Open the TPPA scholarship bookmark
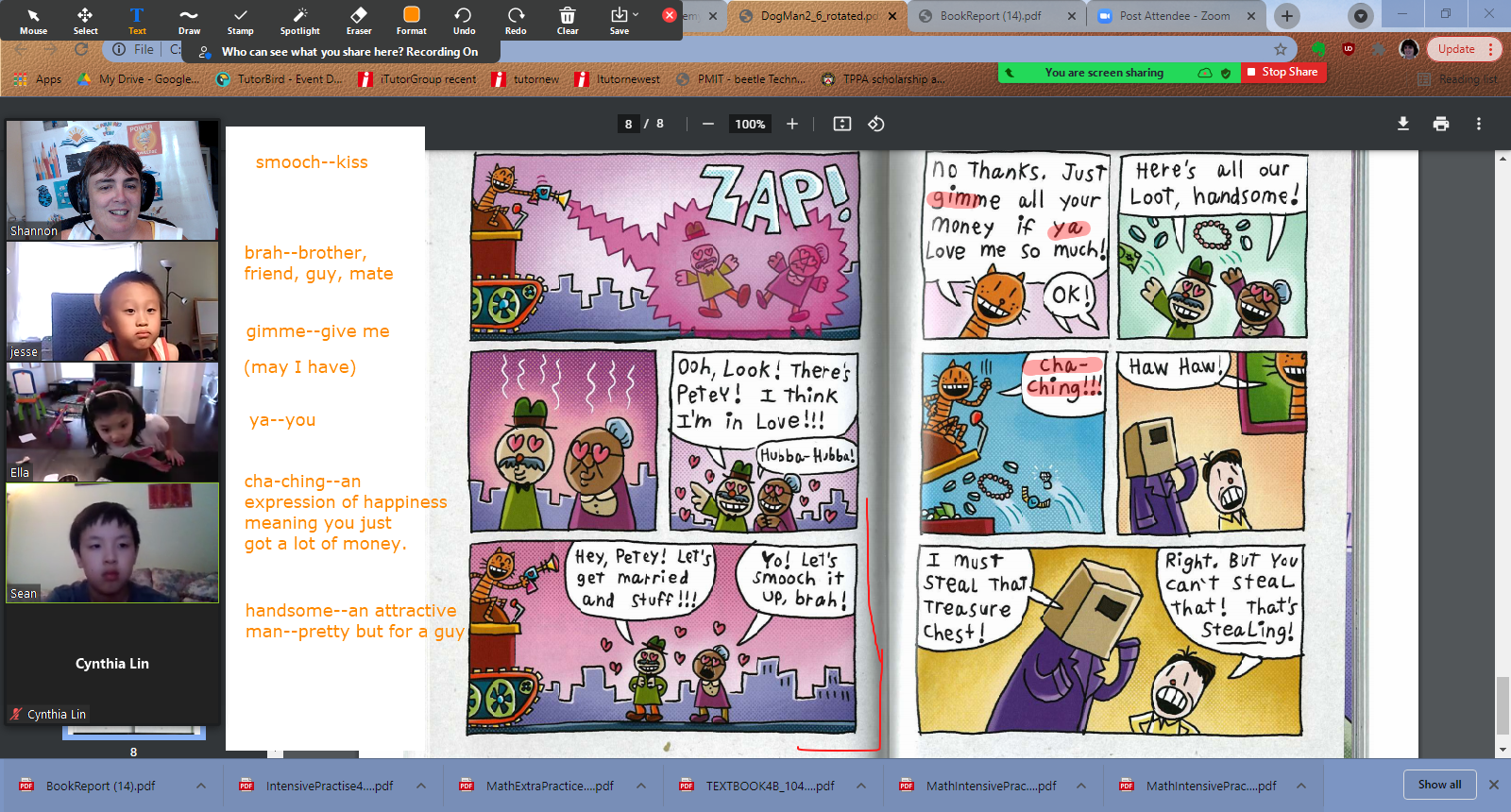1511x812 pixels. point(883,79)
